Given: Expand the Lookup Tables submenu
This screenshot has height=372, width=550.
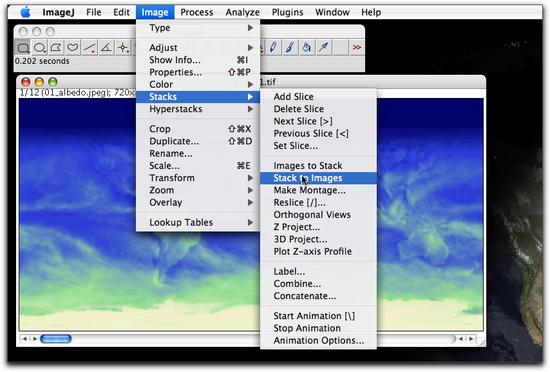Looking at the screenshot, I should [x=198, y=222].
